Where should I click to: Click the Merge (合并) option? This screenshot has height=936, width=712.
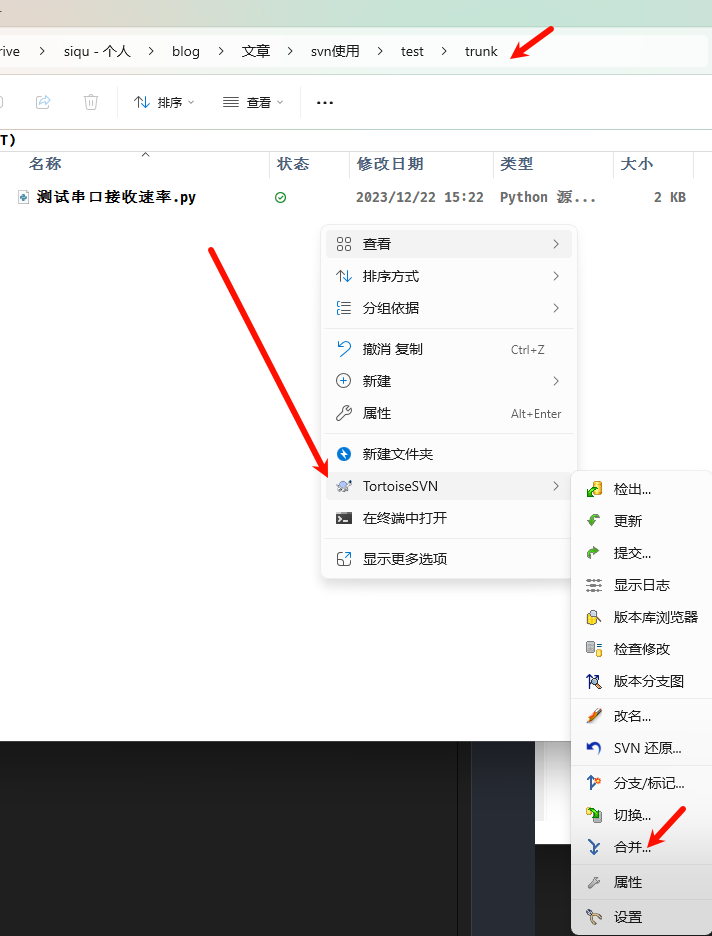632,847
